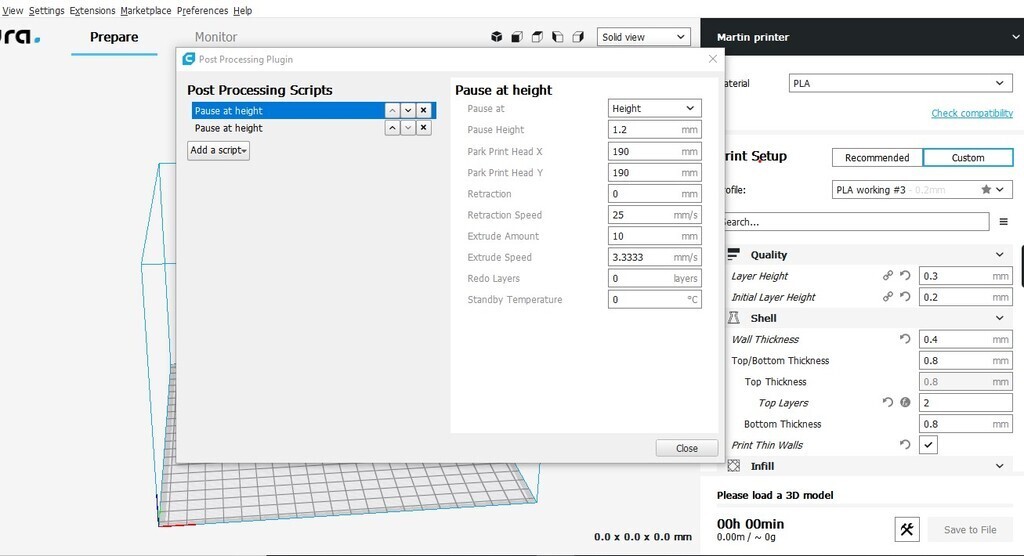Open the Solid view dropdown

pyautogui.click(x=643, y=37)
